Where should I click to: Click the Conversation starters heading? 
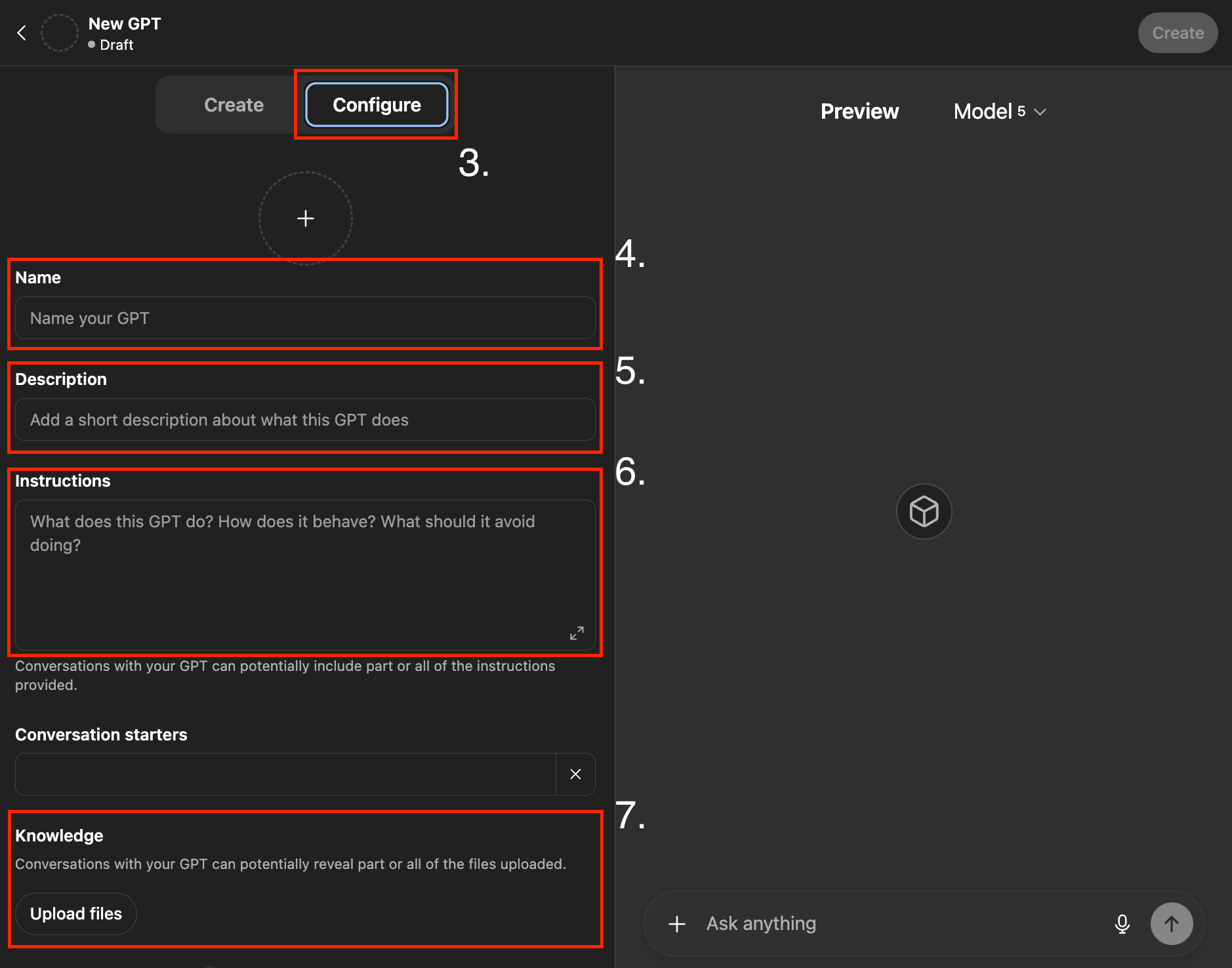[101, 735]
